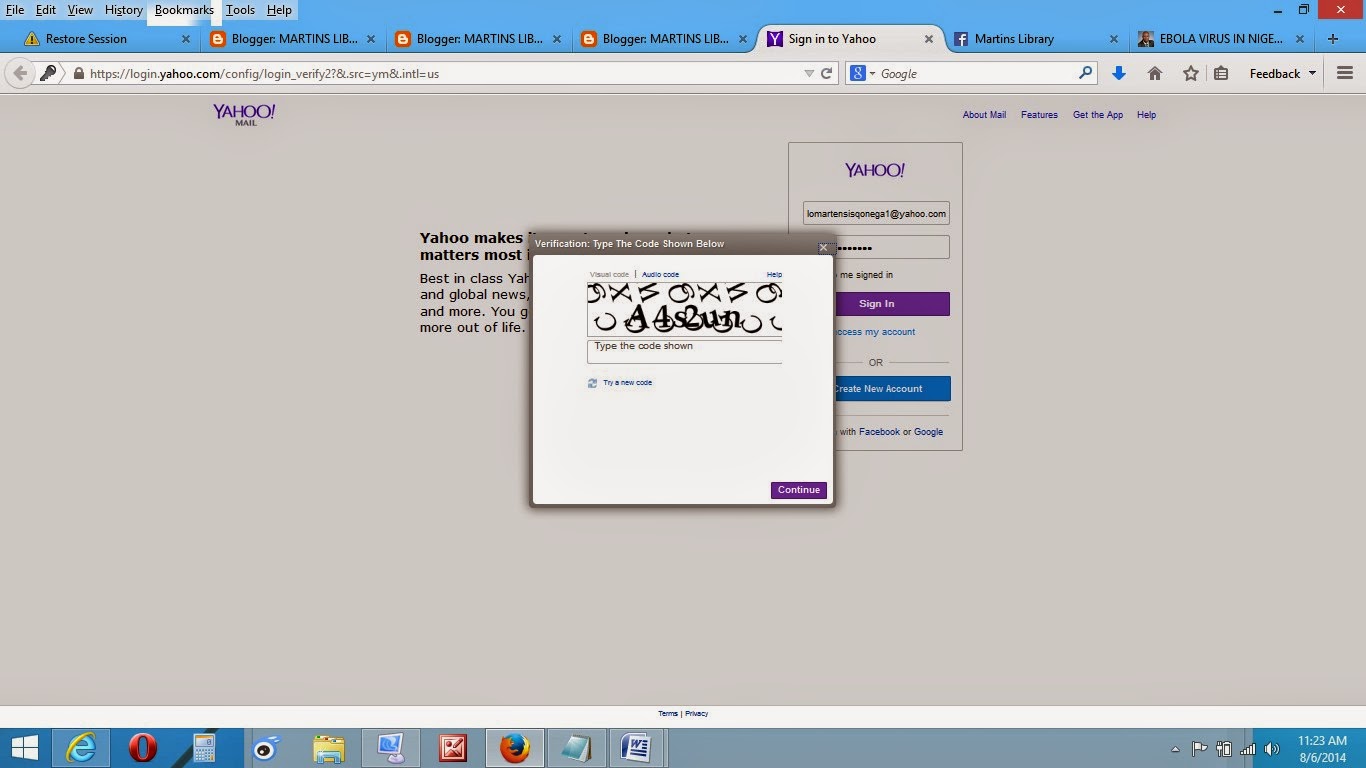Click the Yahoo email address field

point(876,214)
